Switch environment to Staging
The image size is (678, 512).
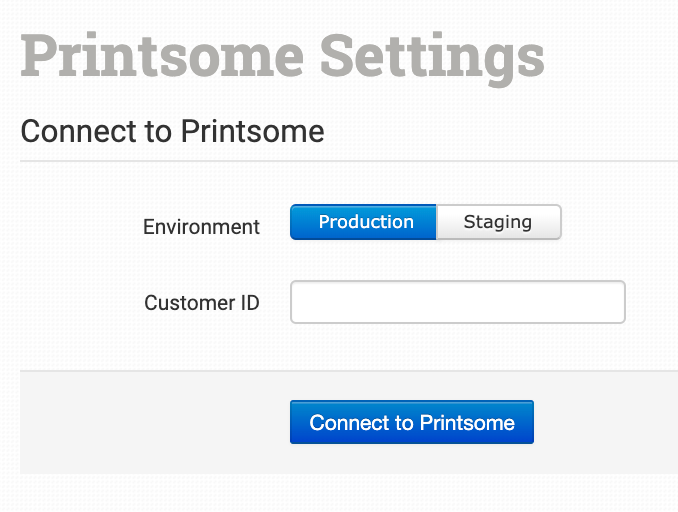498,222
